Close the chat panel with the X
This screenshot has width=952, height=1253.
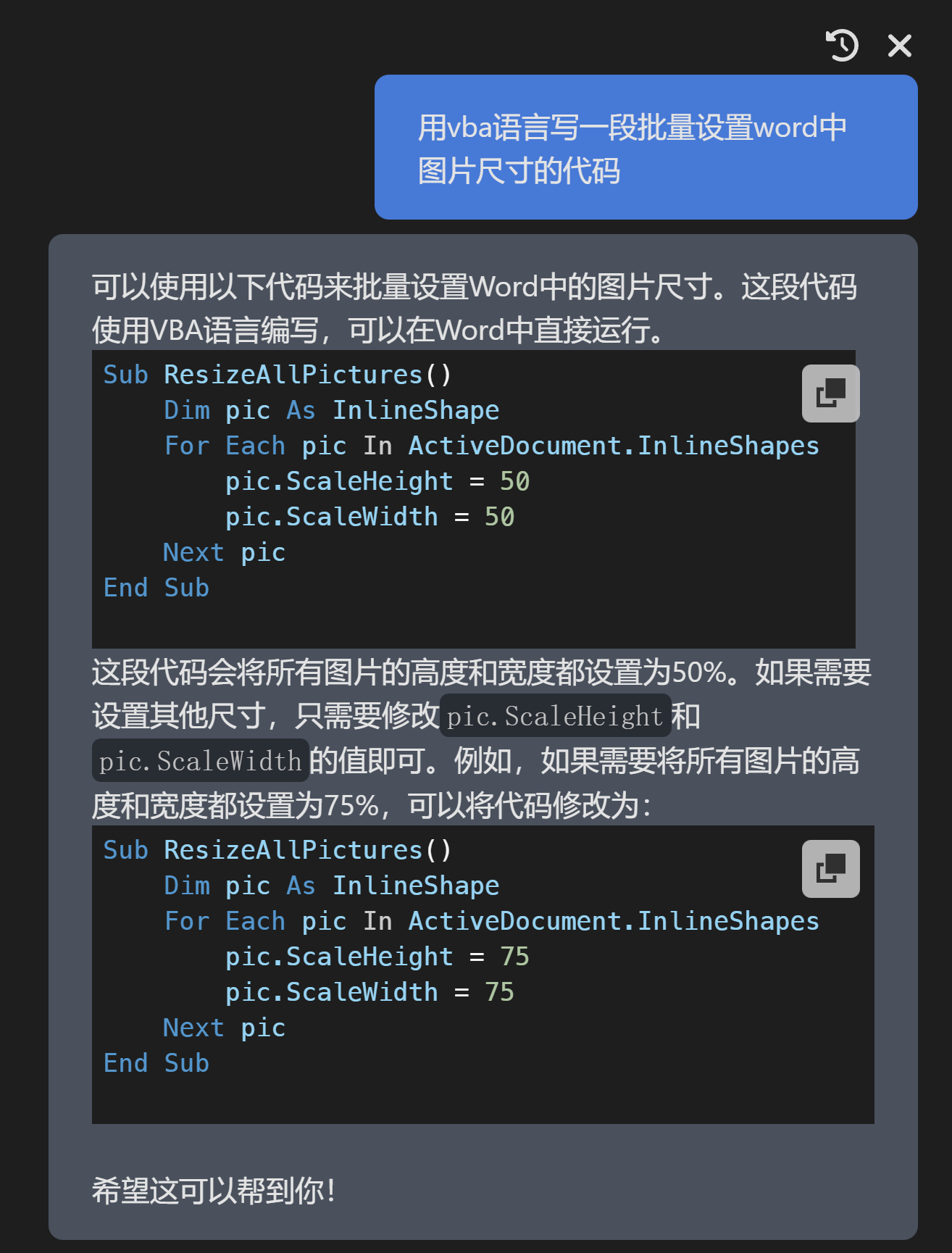[899, 46]
